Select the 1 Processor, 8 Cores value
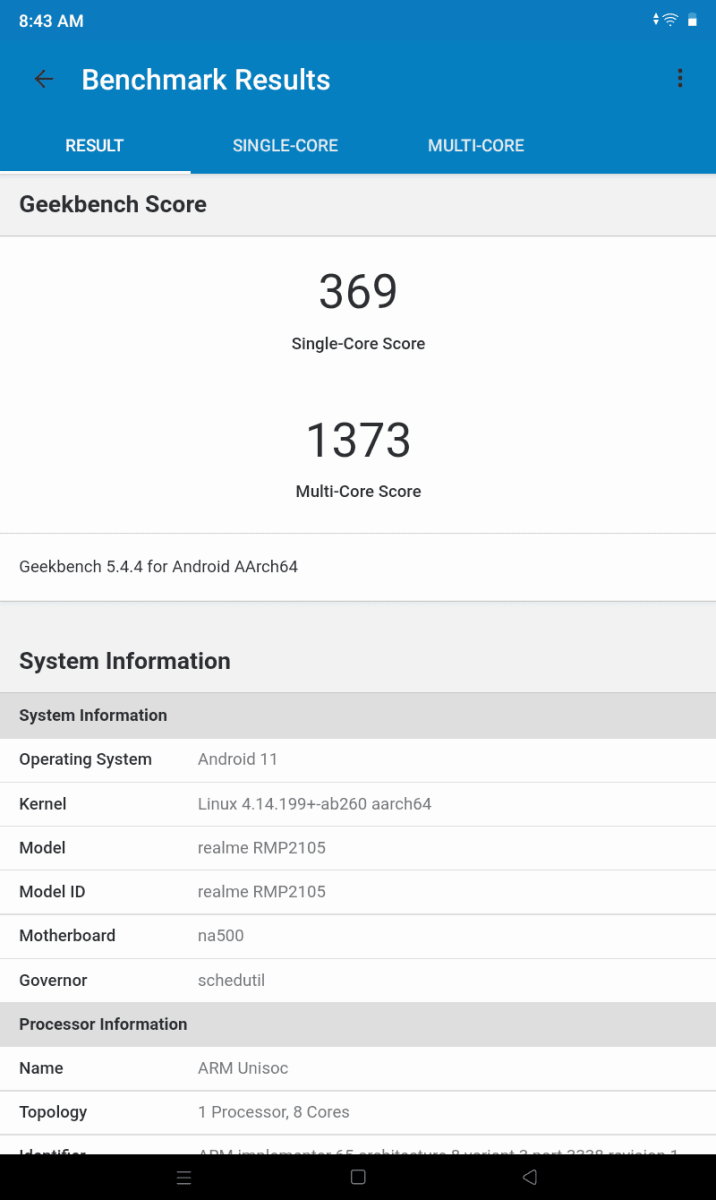The height and width of the screenshot is (1200, 716). [x=274, y=1113]
